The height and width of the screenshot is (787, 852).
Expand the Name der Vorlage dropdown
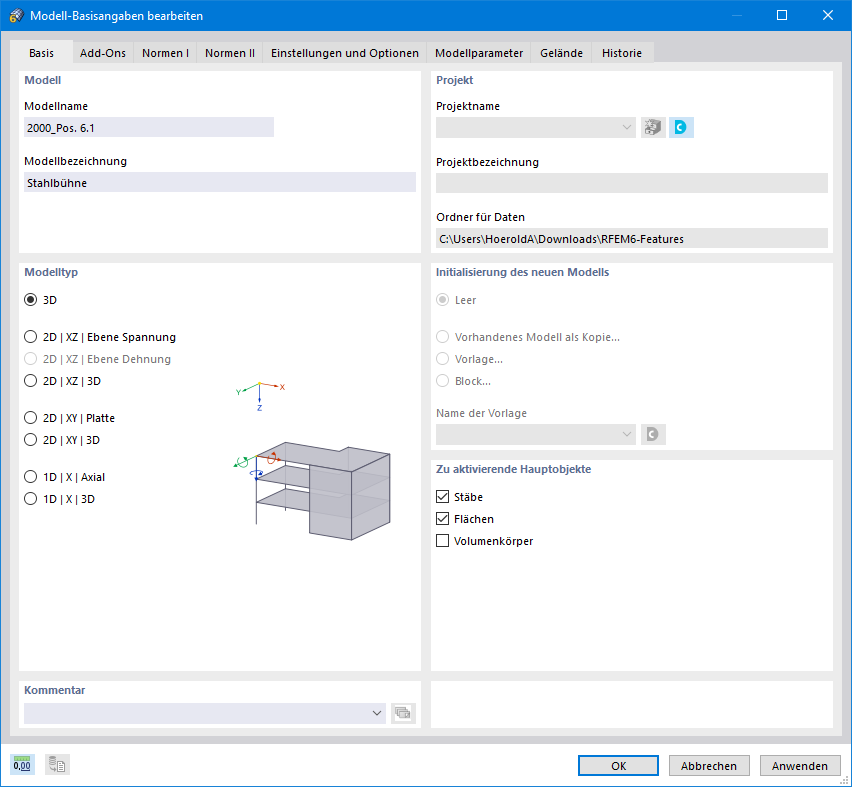627,434
